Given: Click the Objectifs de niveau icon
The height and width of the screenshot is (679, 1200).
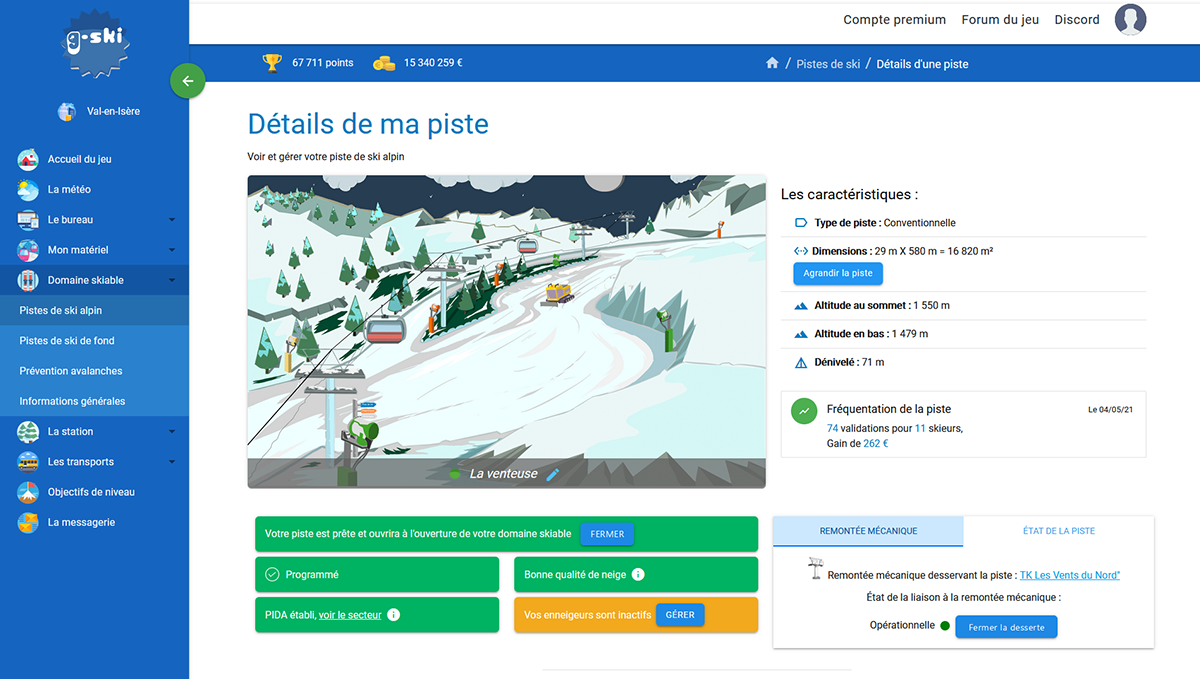Looking at the screenshot, I should click(x=28, y=492).
